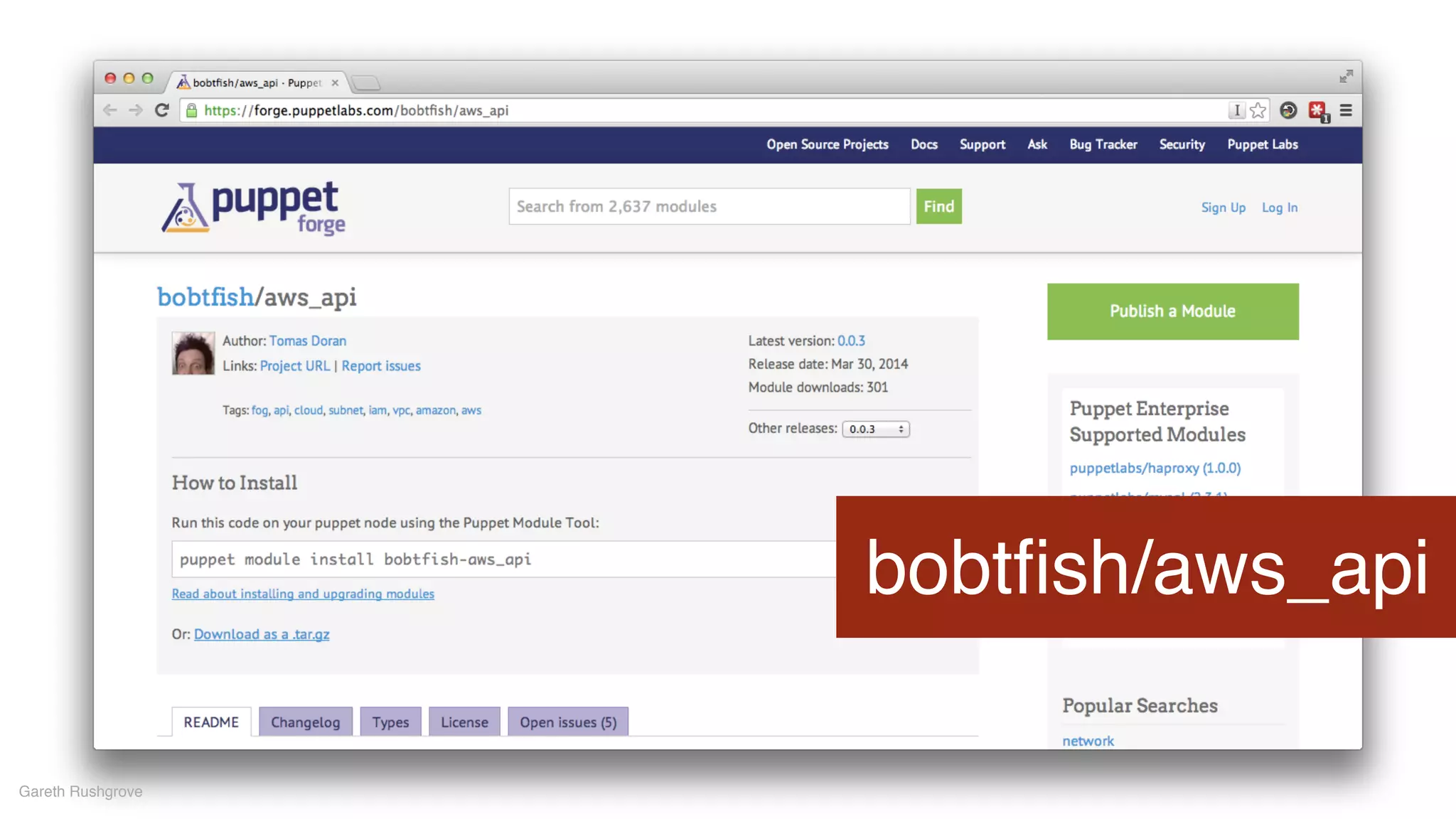
Task: Click the green padlock security icon
Action: [191, 110]
